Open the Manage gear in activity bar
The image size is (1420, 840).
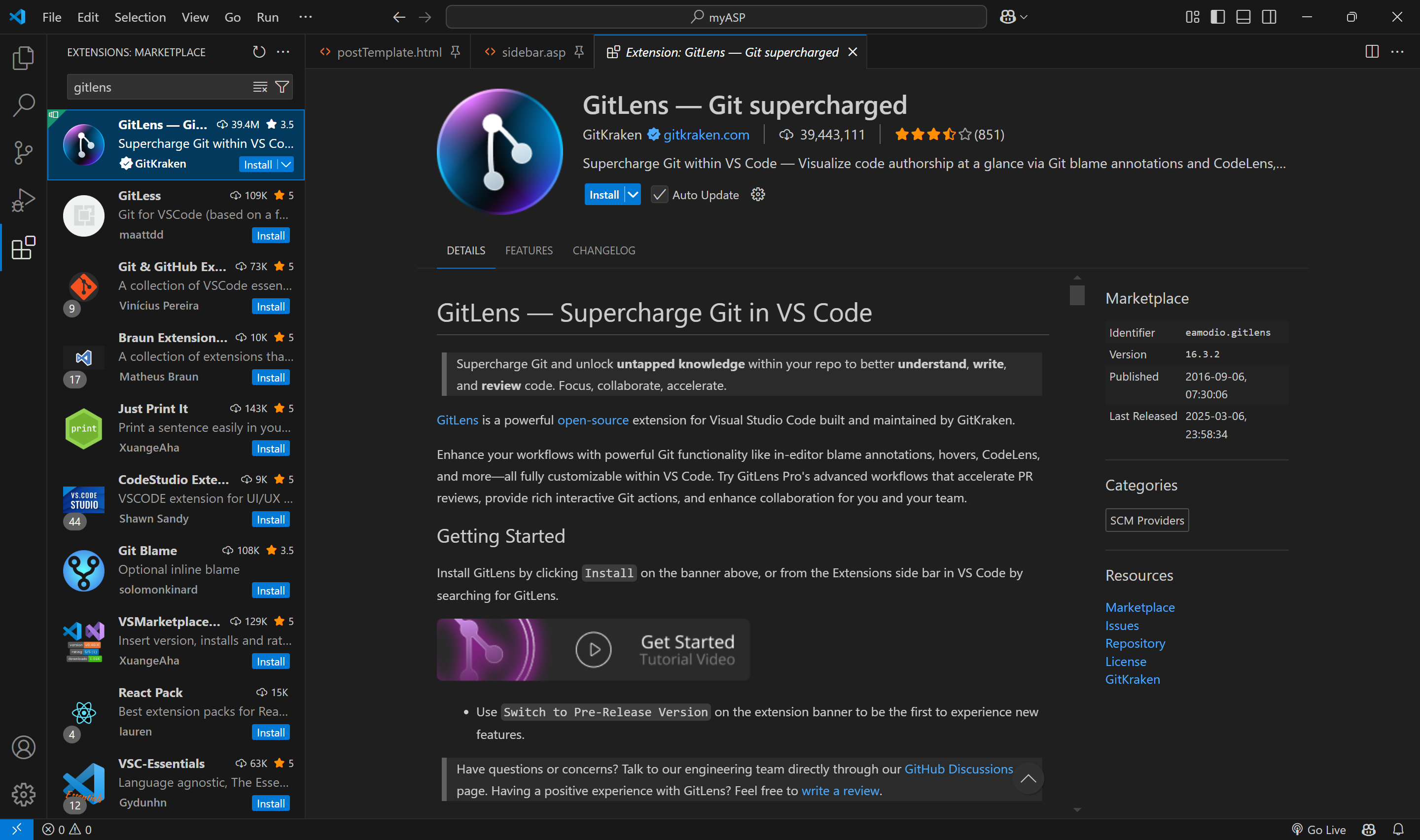coord(23,795)
